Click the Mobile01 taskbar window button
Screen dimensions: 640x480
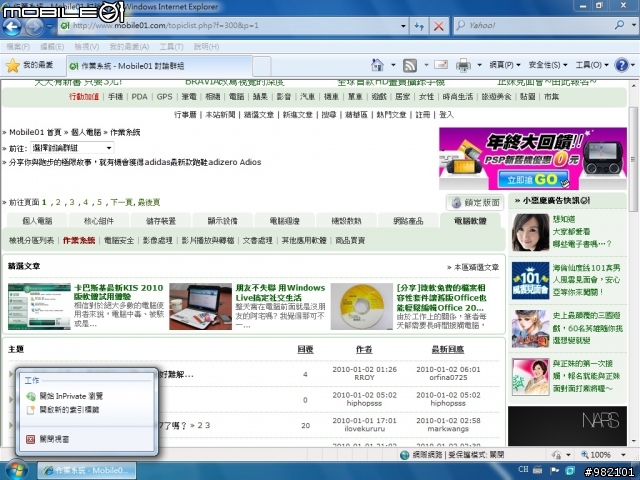(x=87, y=471)
